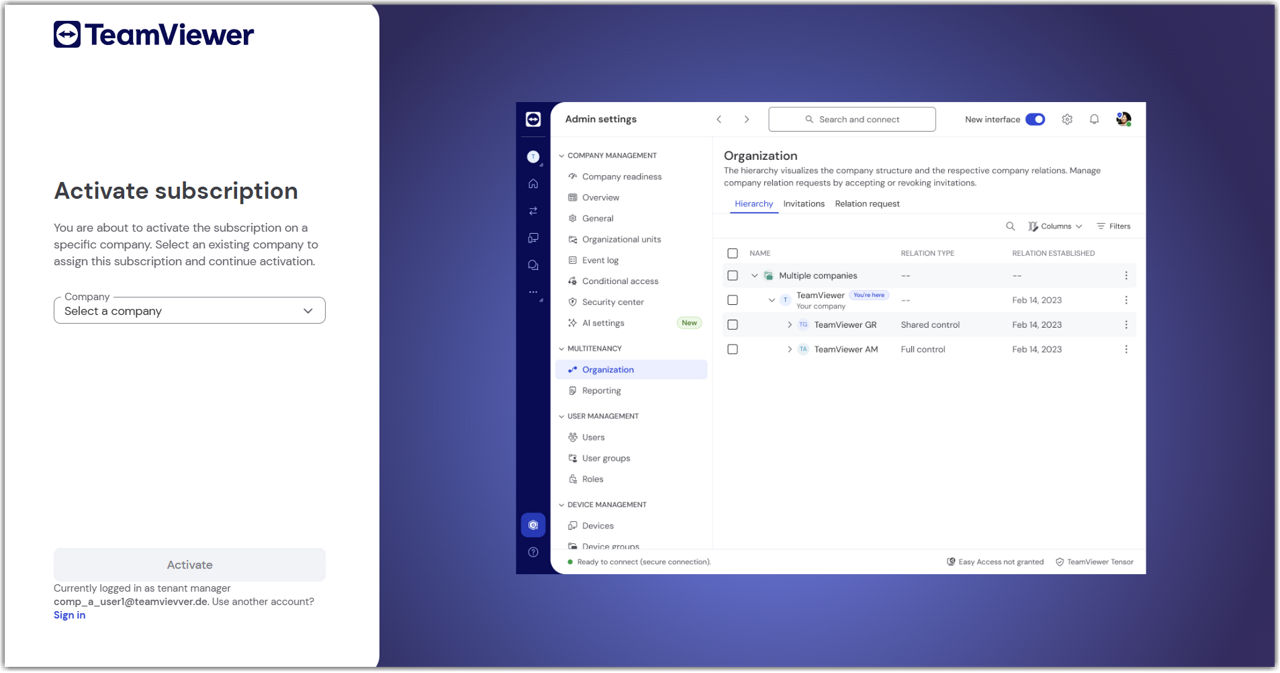Open the Relation request tab
The image size is (1280, 673).
867,204
